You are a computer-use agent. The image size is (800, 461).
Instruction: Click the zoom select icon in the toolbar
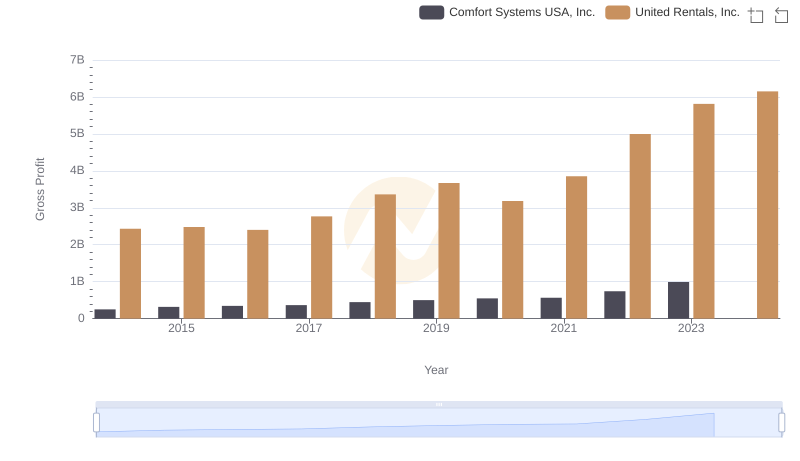point(756,15)
